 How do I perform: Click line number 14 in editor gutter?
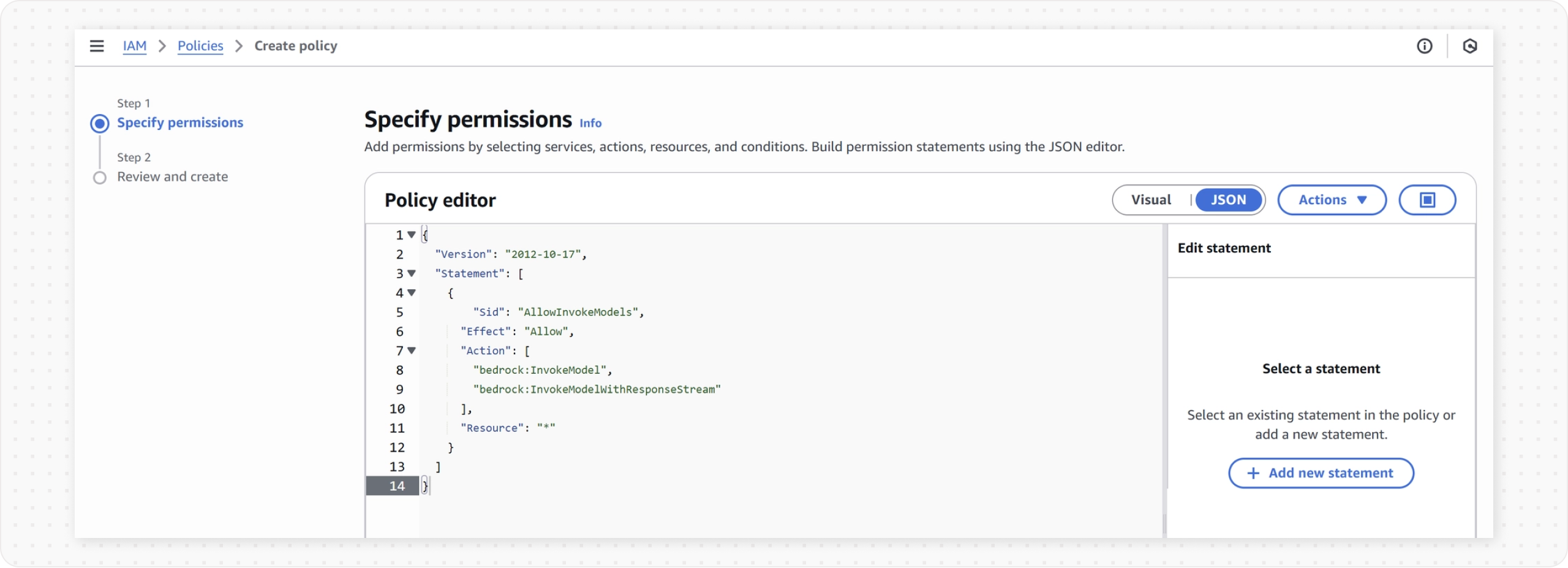(397, 486)
